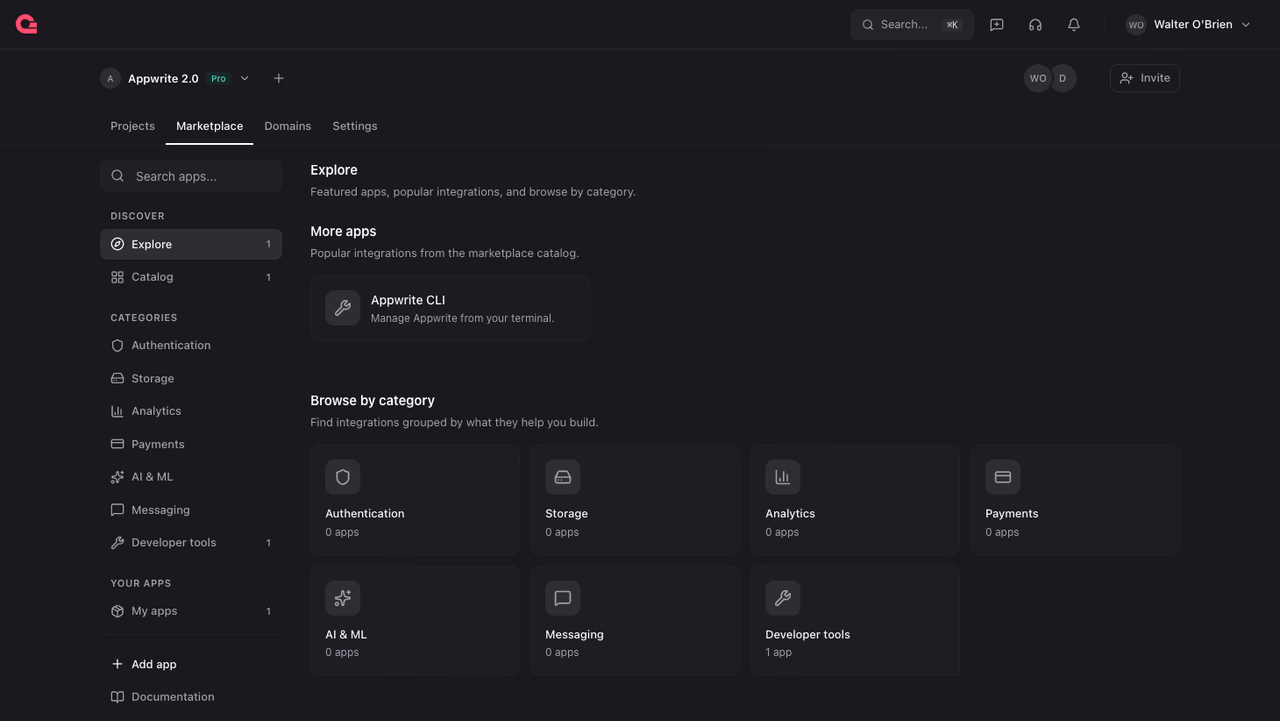1280x721 pixels.
Task: Click the WO member avatar near Invite
Action: coord(1038,78)
